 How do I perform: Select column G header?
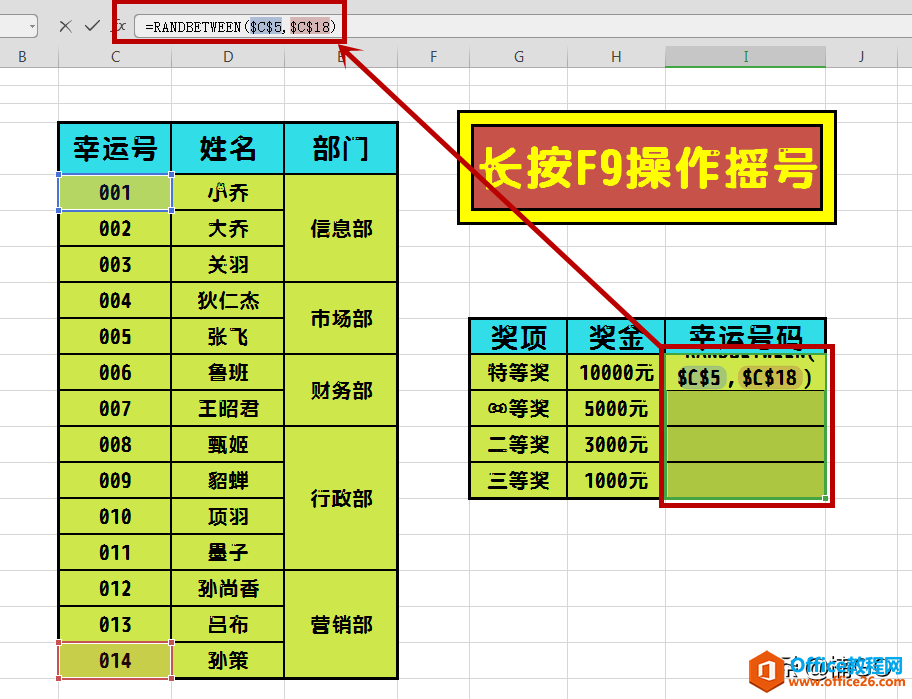pos(519,56)
